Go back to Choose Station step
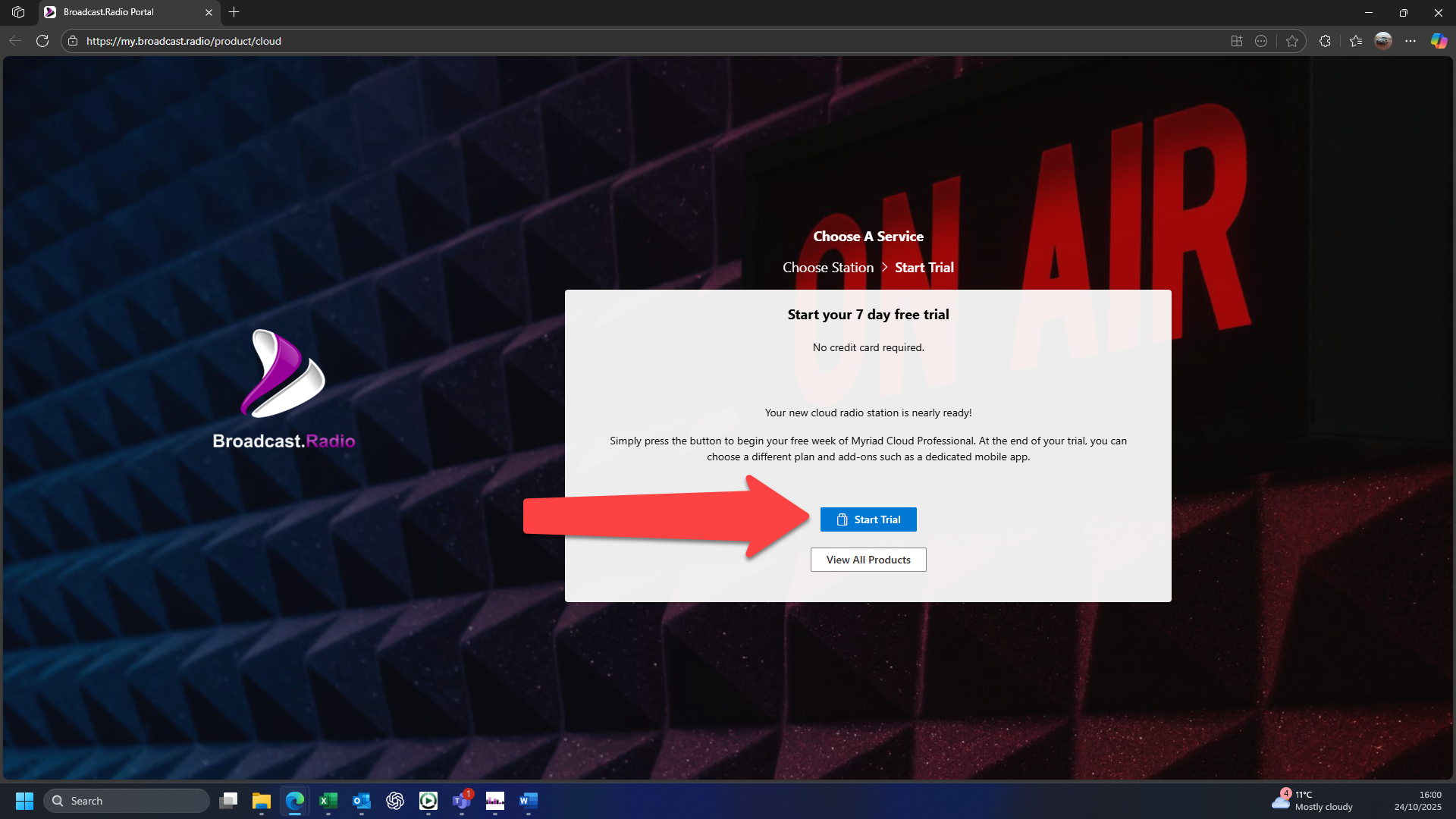This screenshot has width=1456, height=819. (827, 268)
